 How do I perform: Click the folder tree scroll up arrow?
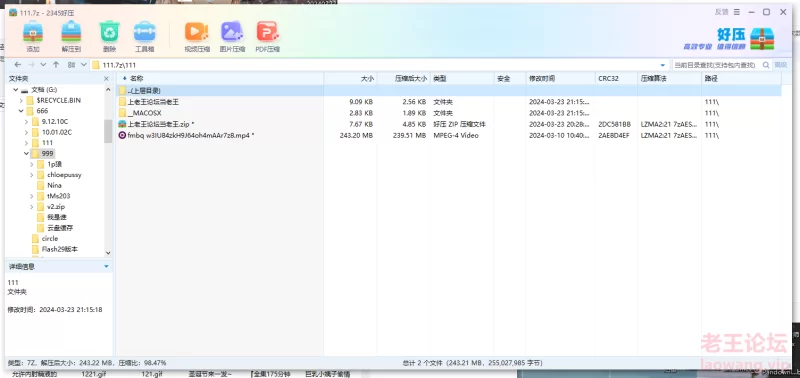tap(108, 89)
